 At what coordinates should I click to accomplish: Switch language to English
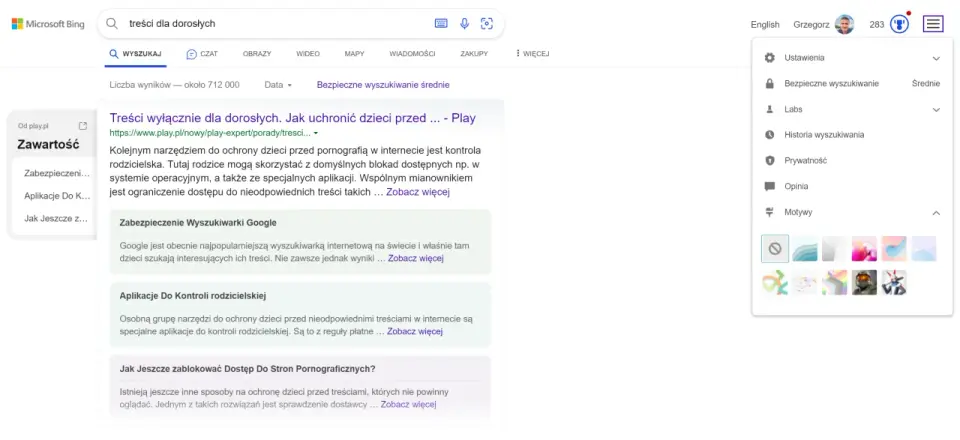765,24
